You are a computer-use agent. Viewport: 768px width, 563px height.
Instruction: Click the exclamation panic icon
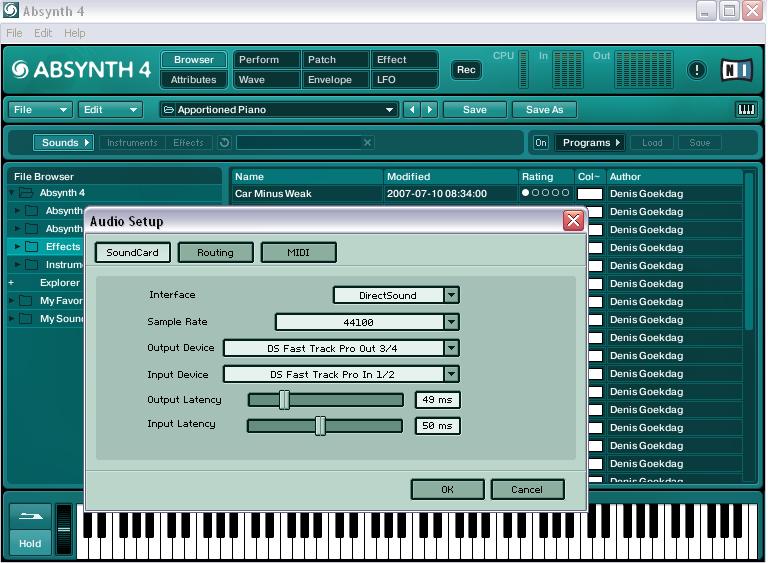(x=696, y=70)
